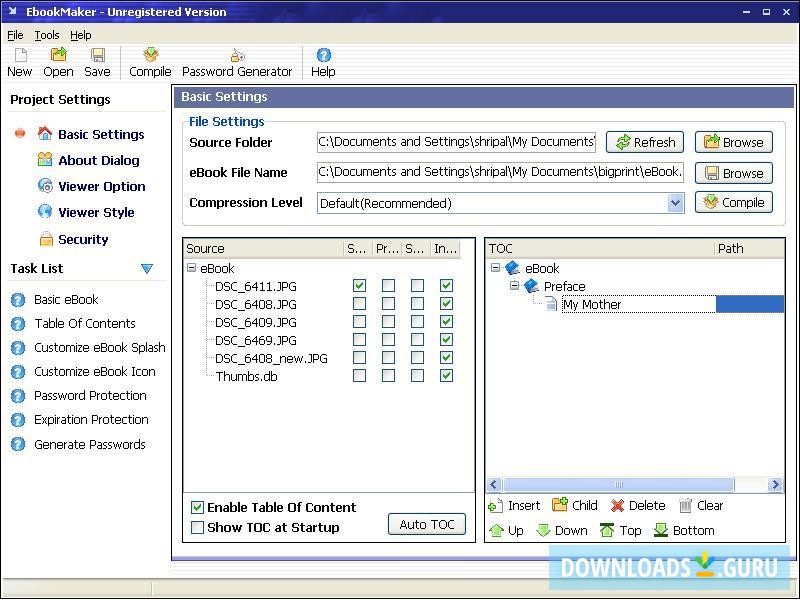Viewport: 800px width, 600px height.
Task: Open the Basic eBook task help
Action: 66,299
